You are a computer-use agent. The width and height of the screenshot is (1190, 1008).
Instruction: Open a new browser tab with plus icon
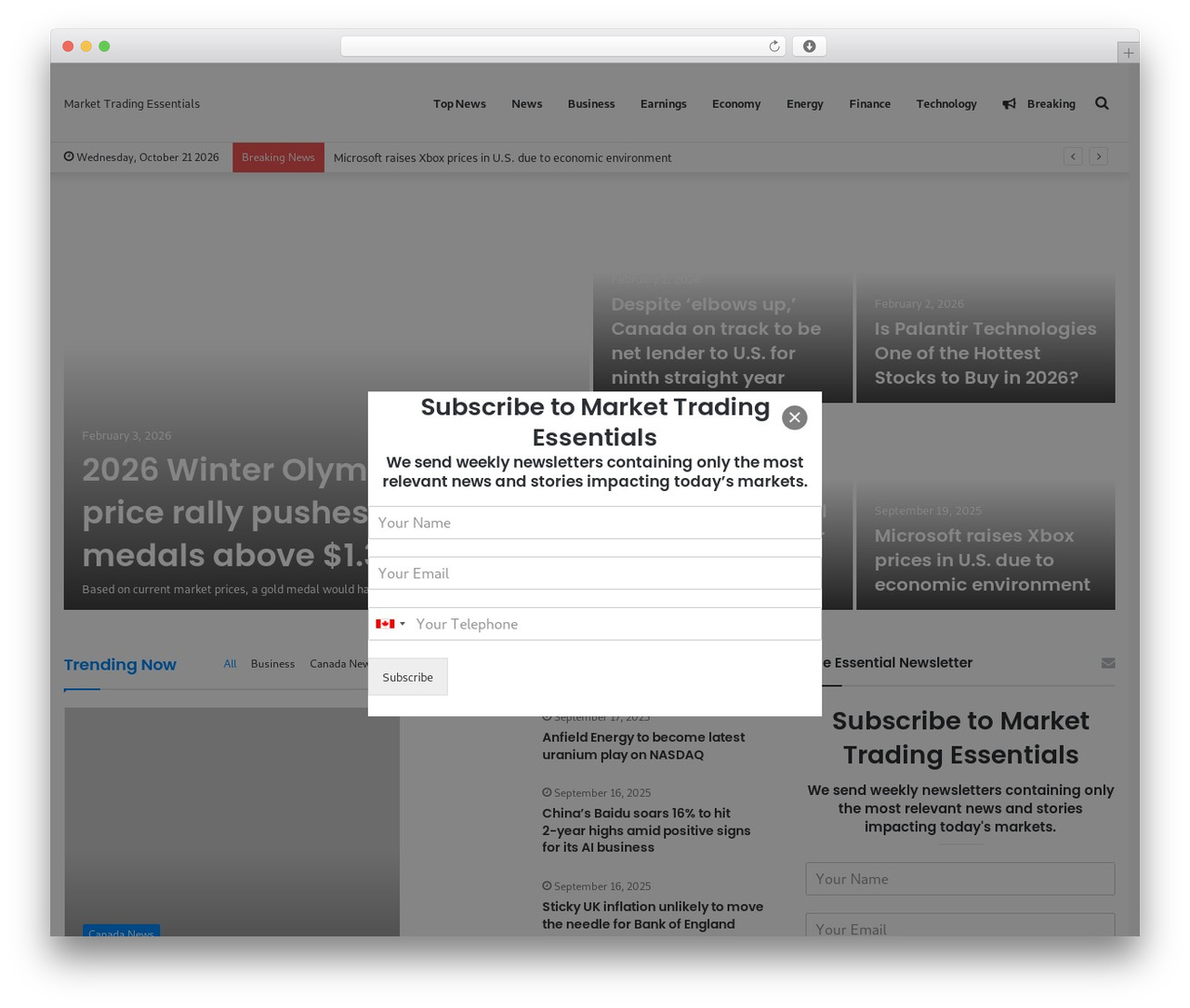pyautogui.click(x=1128, y=53)
